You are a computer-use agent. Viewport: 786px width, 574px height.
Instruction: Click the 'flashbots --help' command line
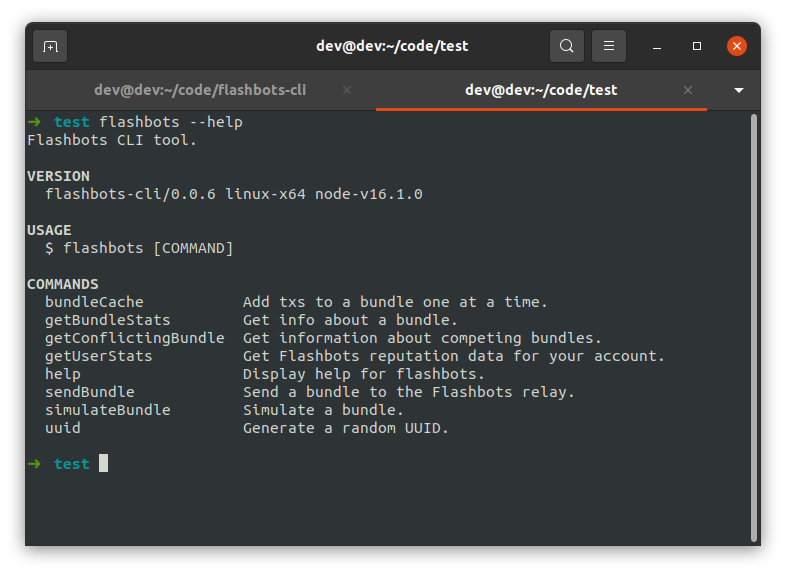[170, 122]
